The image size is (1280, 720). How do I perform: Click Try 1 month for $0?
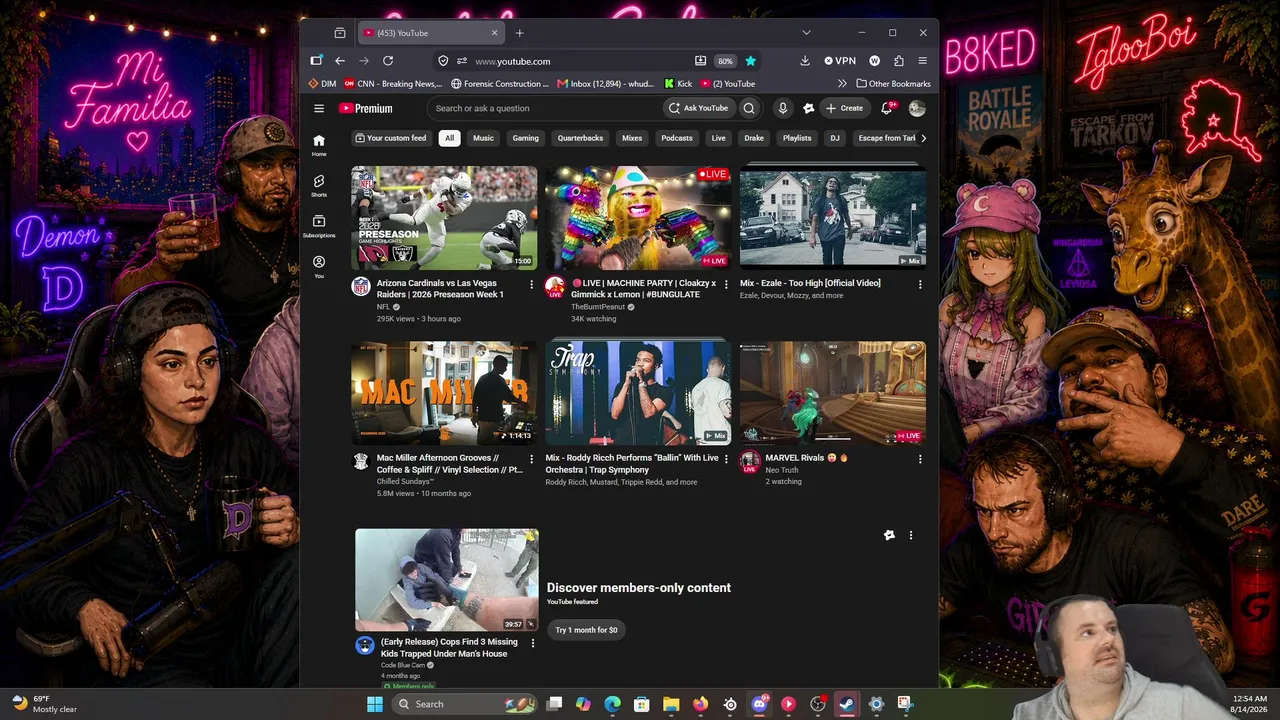pos(586,630)
